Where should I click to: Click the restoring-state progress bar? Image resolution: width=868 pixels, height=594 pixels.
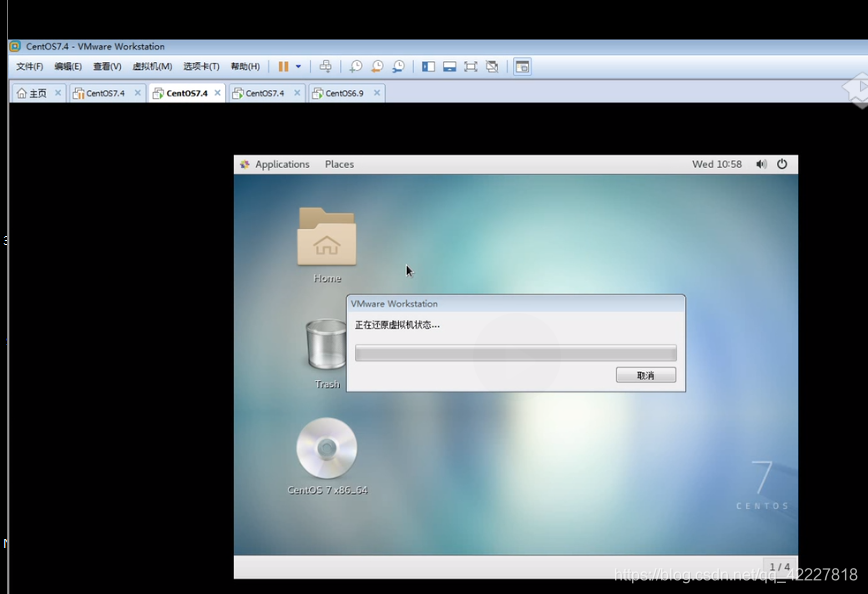pos(516,353)
